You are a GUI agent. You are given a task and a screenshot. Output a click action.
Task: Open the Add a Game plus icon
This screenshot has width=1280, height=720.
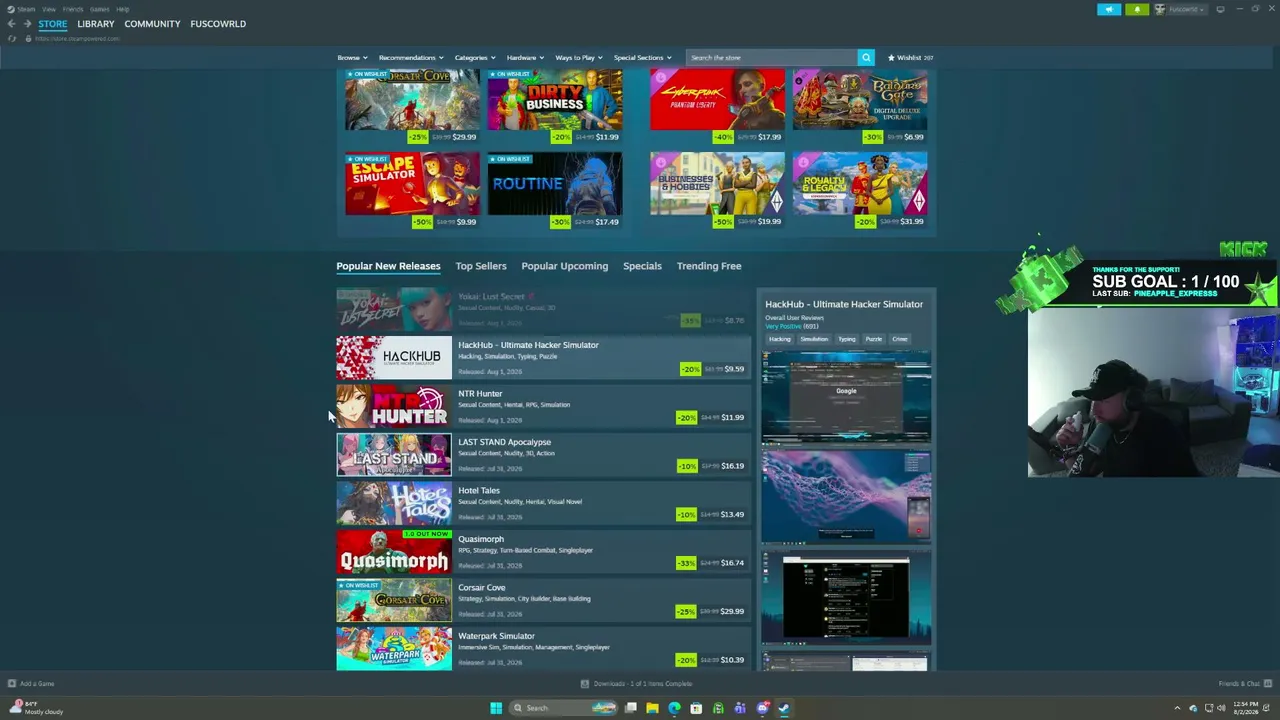[x=12, y=684]
